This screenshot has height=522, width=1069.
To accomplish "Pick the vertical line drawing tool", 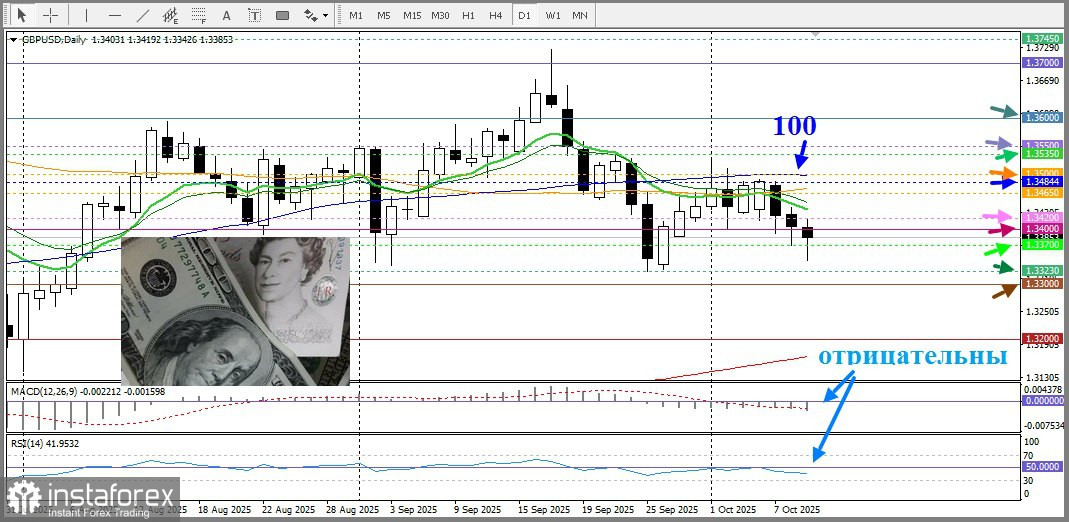I will [x=86, y=14].
